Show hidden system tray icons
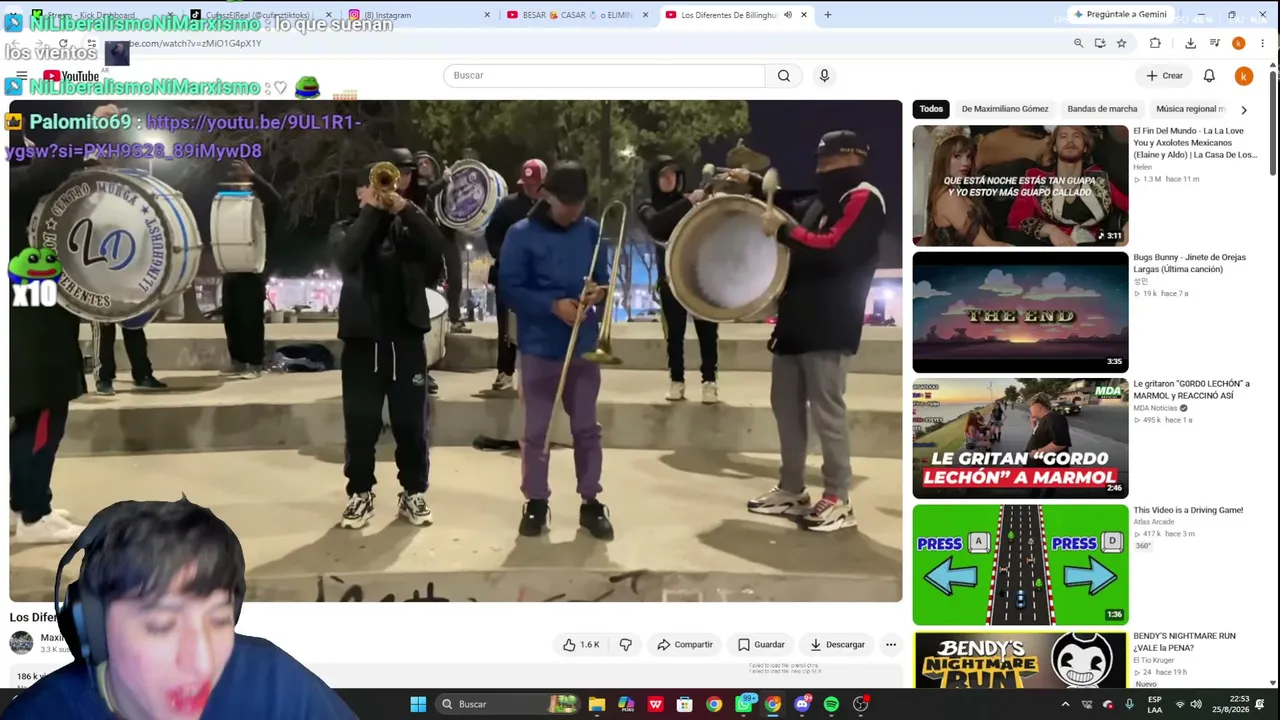Image resolution: width=1280 pixels, height=720 pixels. [1065, 704]
